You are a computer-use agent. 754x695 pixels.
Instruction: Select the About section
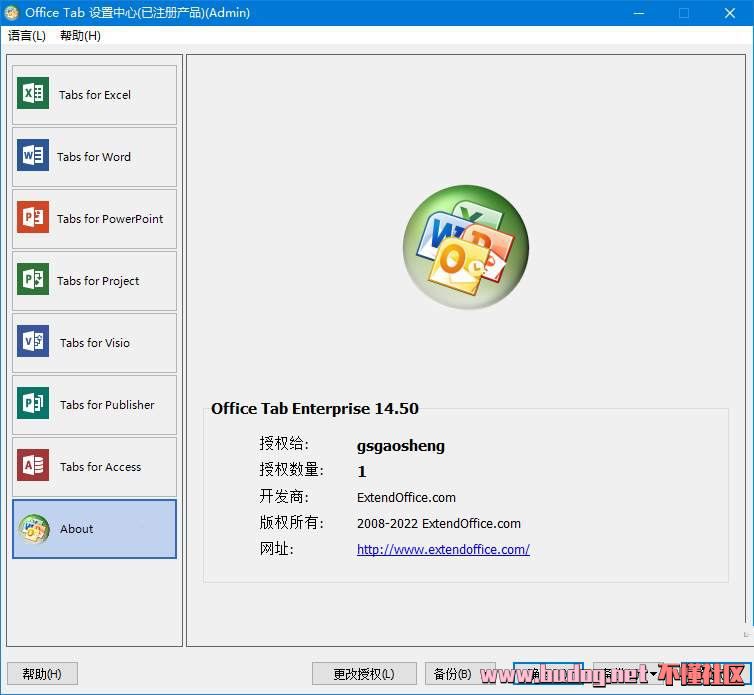click(x=94, y=529)
